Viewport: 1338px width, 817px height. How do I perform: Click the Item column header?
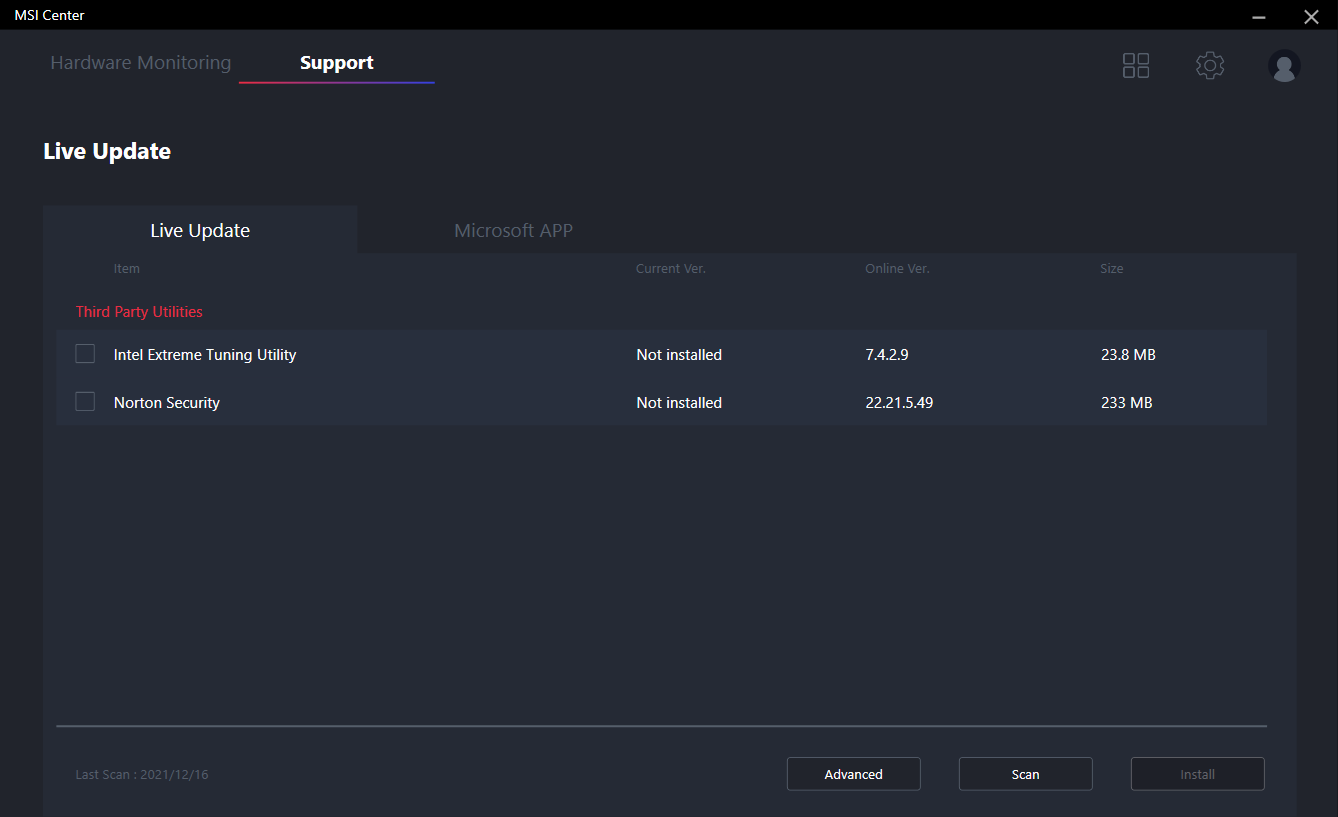click(x=127, y=269)
